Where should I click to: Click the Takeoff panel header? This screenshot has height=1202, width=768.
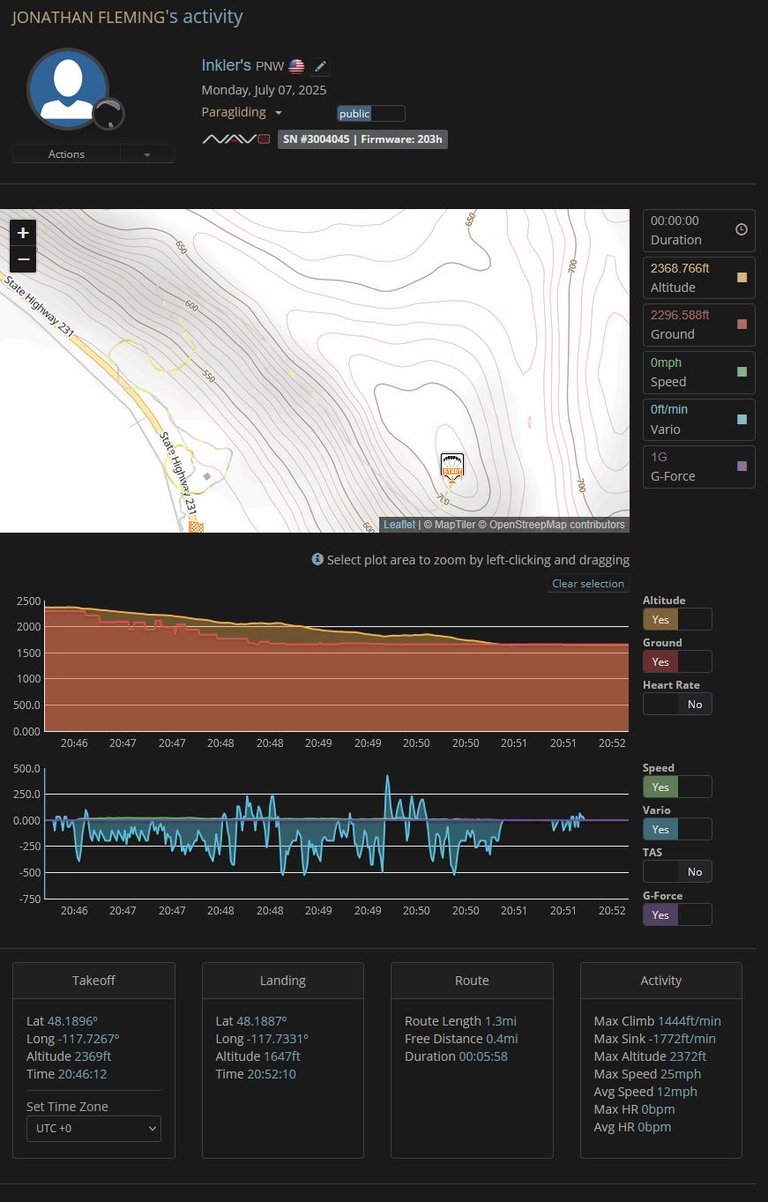tap(93, 981)
